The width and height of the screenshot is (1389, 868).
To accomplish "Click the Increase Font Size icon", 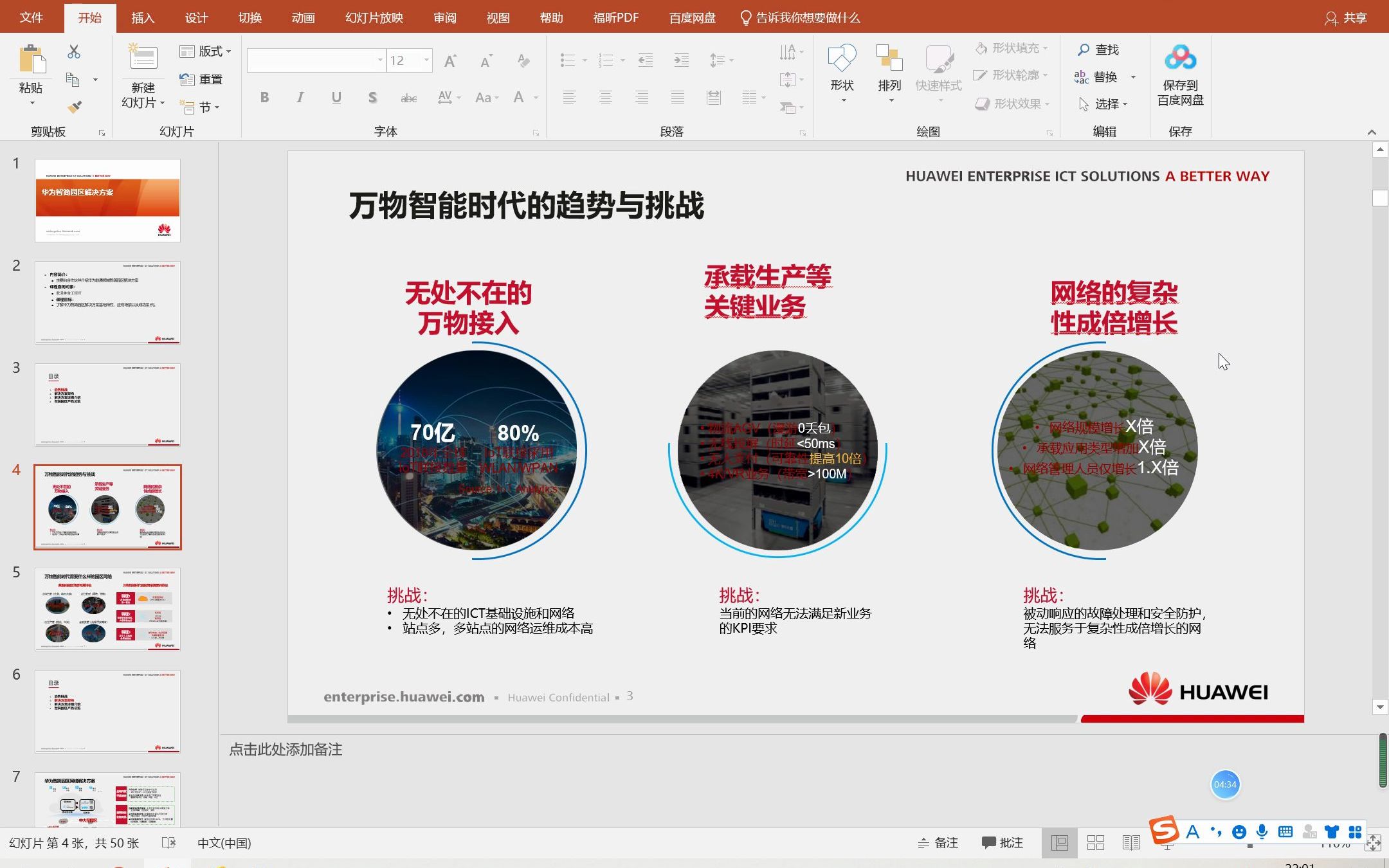I will point(450,61).
